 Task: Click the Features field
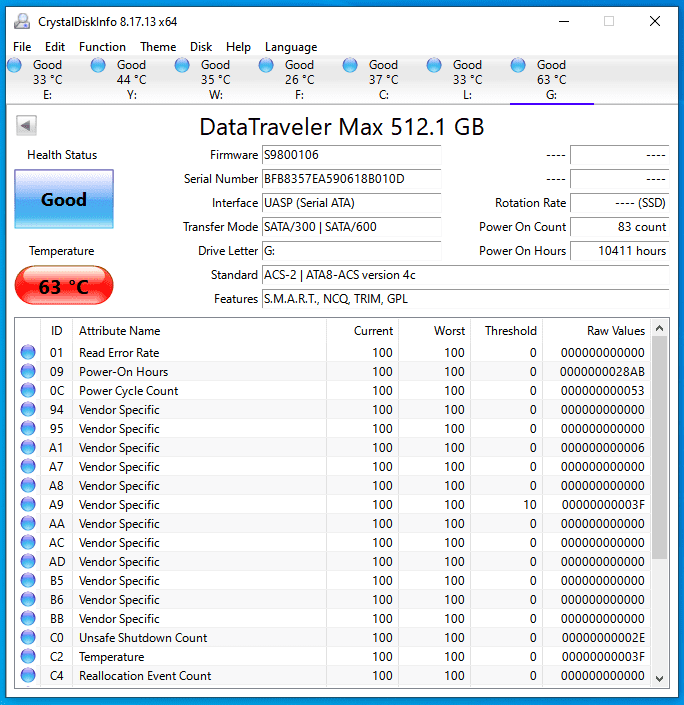(465, 299)
